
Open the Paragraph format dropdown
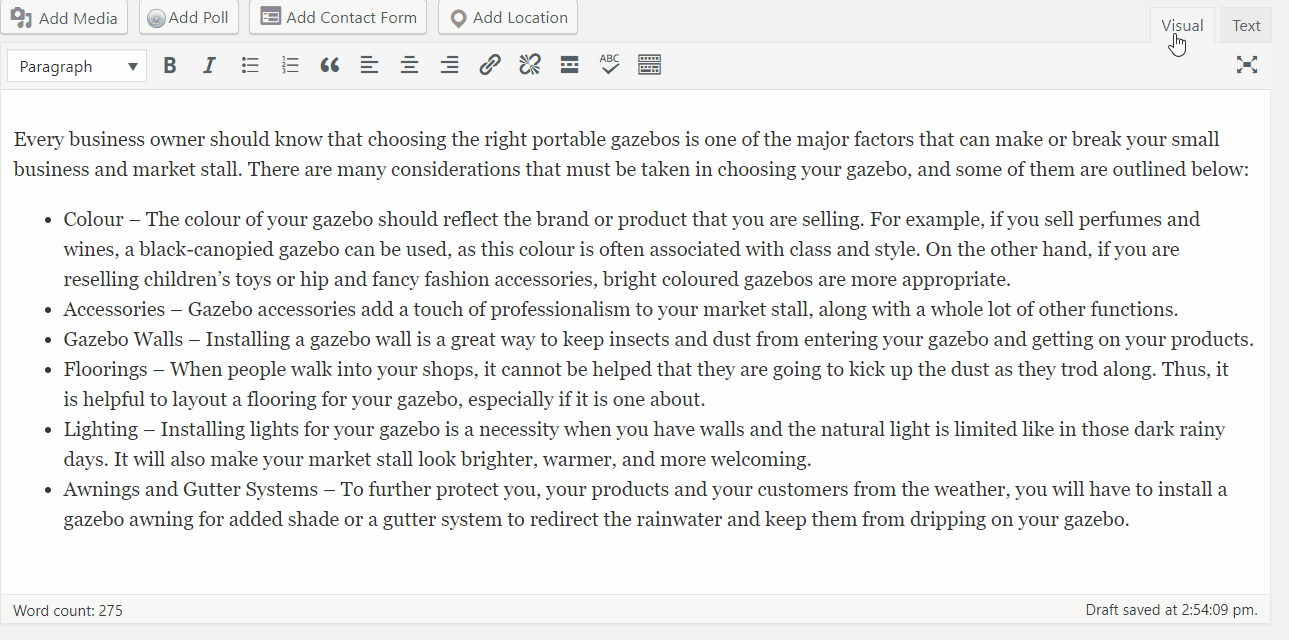[77, 67]
